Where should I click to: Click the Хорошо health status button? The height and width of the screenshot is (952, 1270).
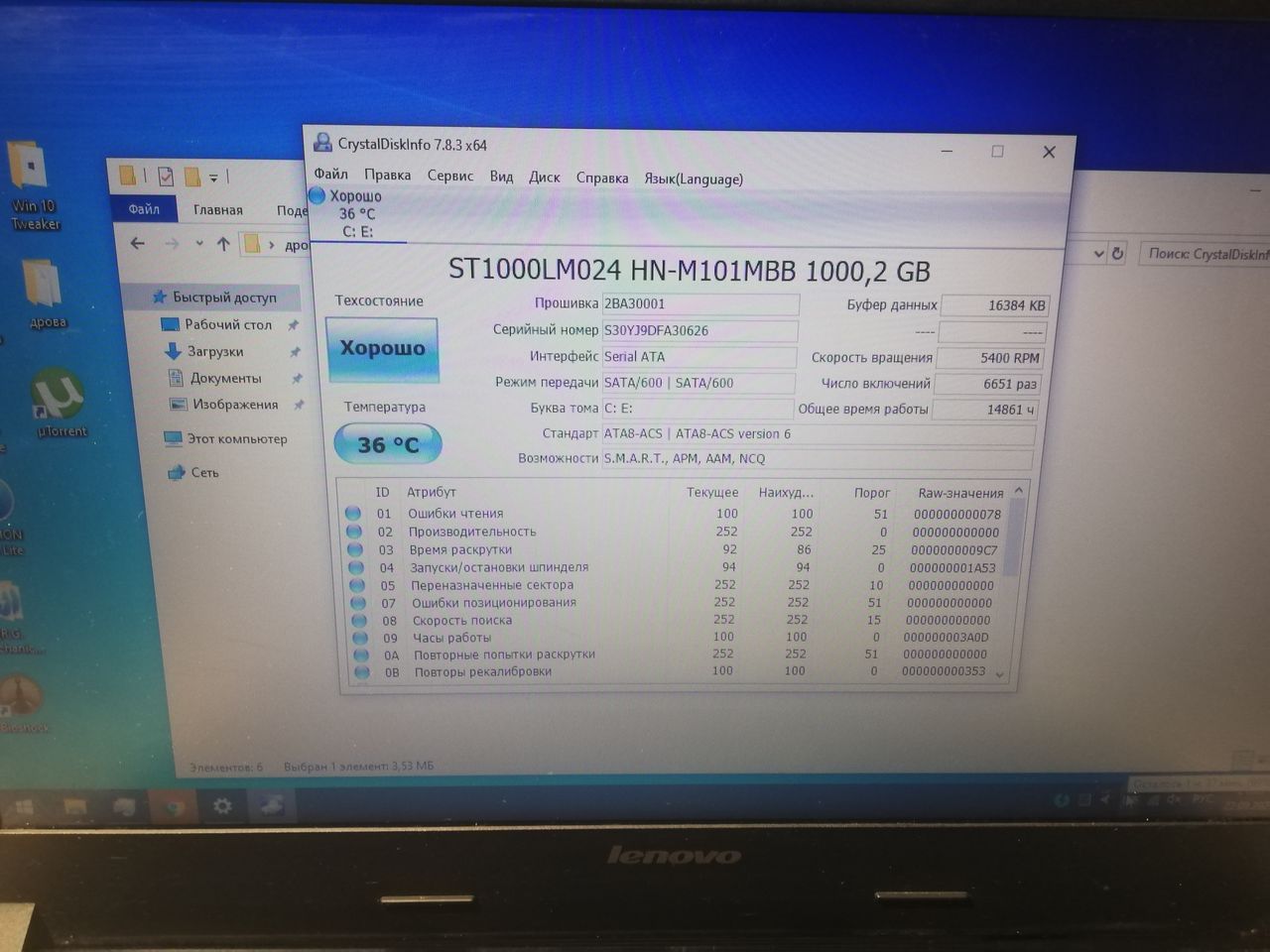[382, 348]
